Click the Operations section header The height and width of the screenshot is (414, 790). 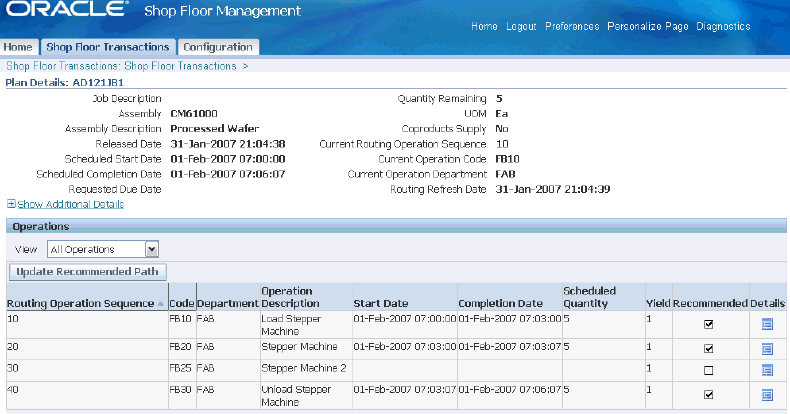point(396,226)
